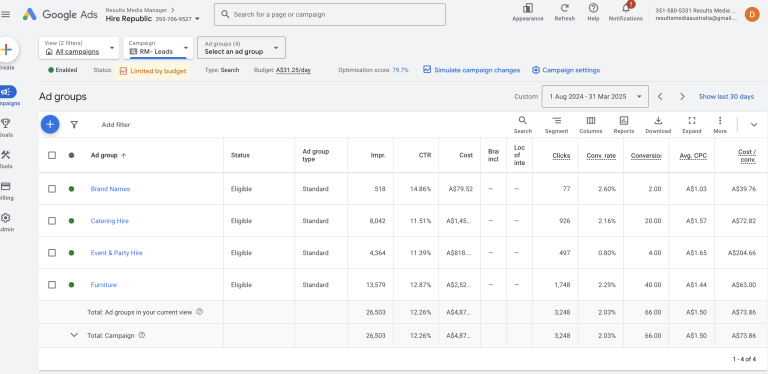This screenshot has width=768, height=374.
Task: Open the Catering Hire ad group
Action: coord(109,221)
